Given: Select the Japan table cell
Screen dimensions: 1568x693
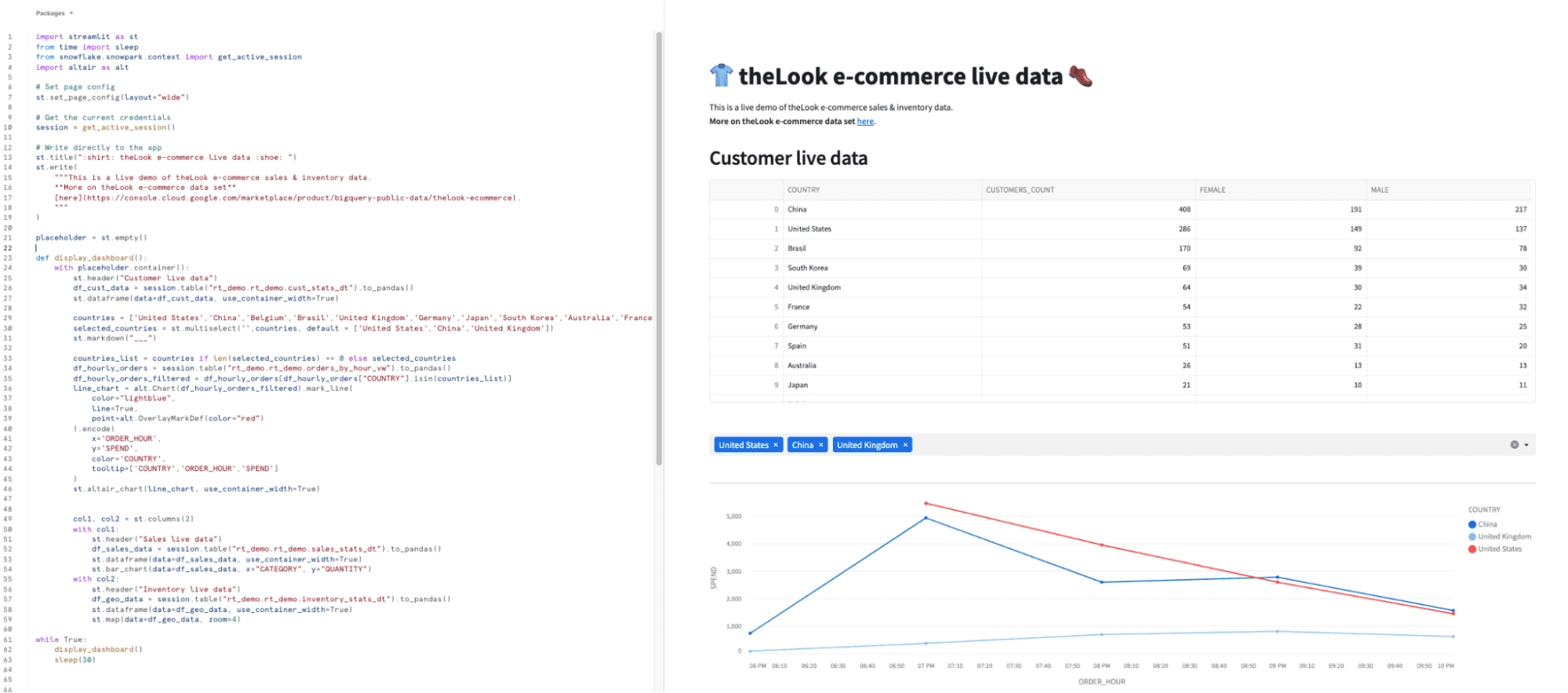Looking at the screenshot, I should (x=883, y=385).
